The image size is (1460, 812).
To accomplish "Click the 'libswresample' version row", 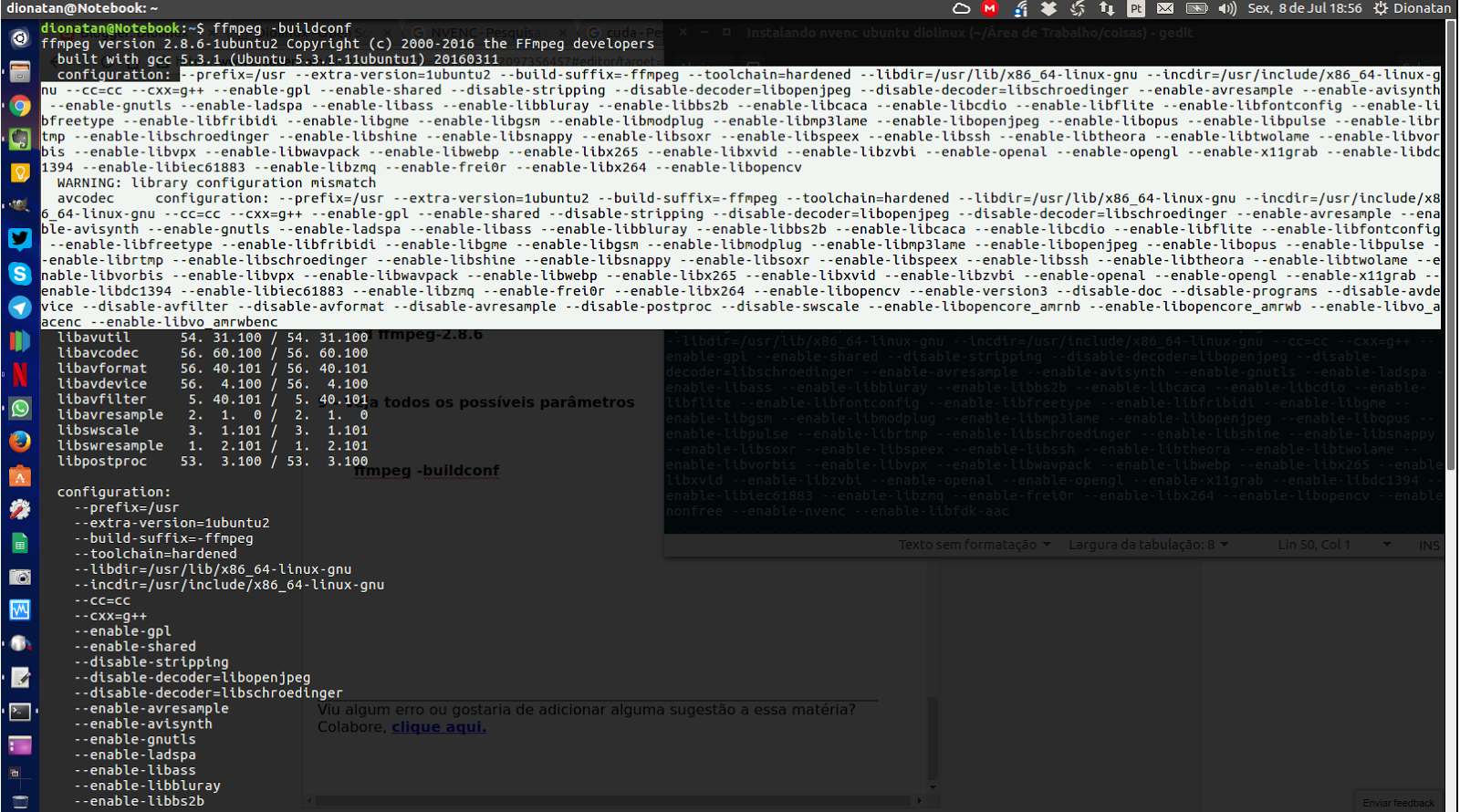I will point(213,446).
